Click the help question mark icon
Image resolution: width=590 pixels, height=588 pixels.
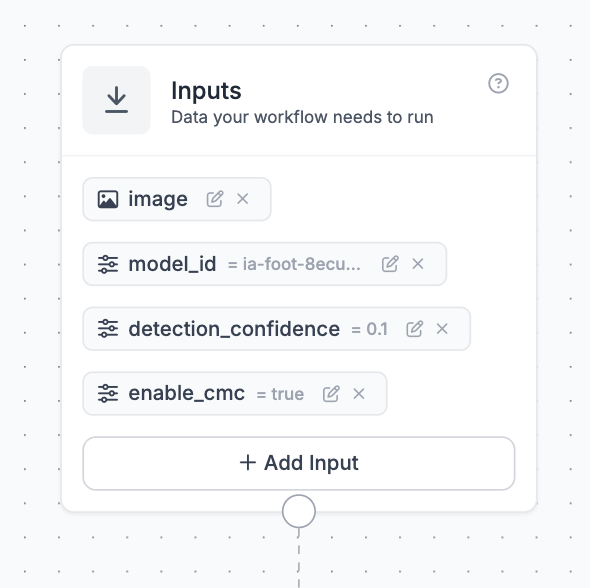coord(498,83)
